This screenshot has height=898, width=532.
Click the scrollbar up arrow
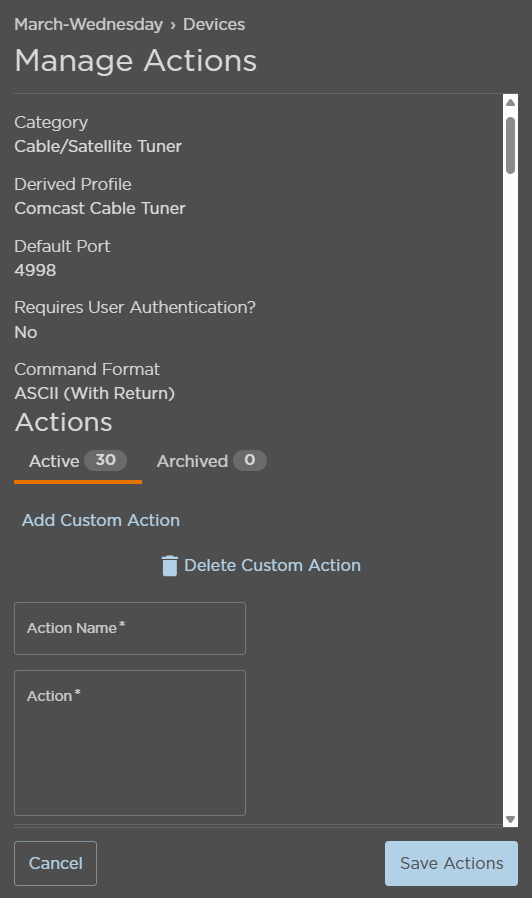[510, 103]
